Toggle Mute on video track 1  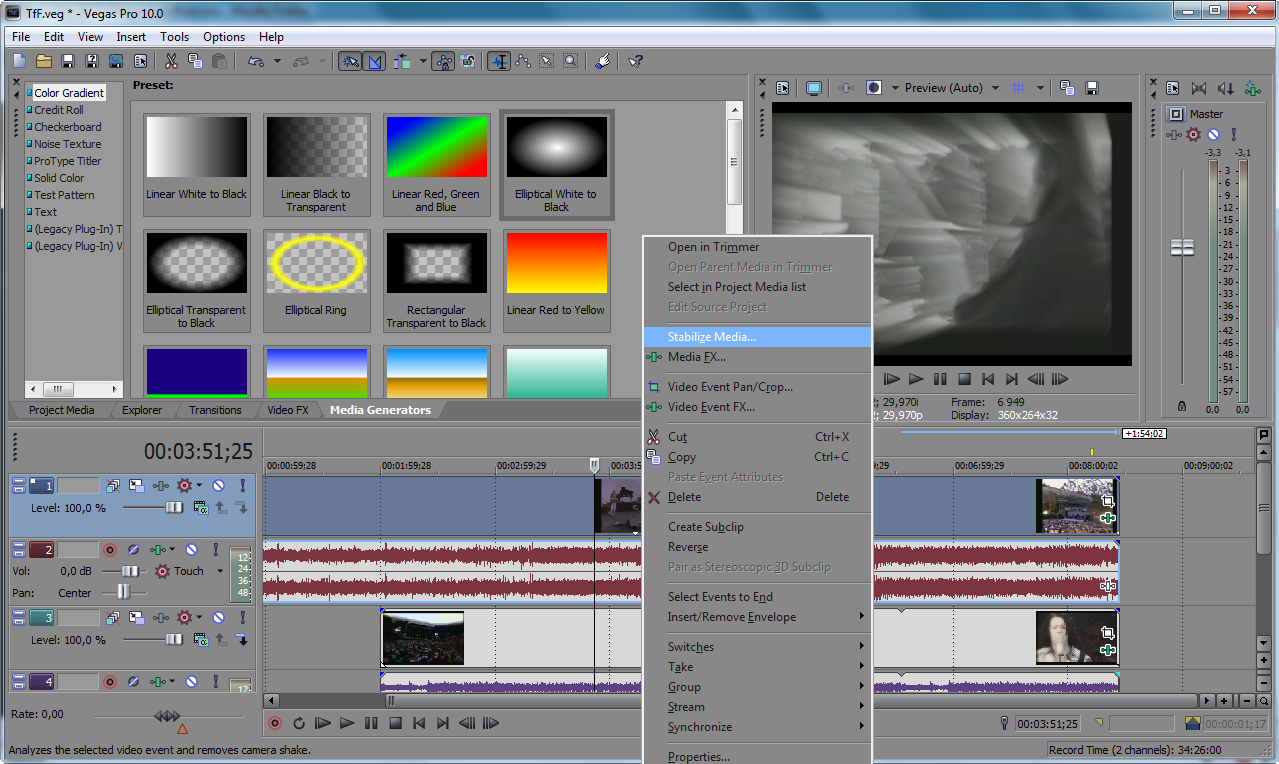219,486
